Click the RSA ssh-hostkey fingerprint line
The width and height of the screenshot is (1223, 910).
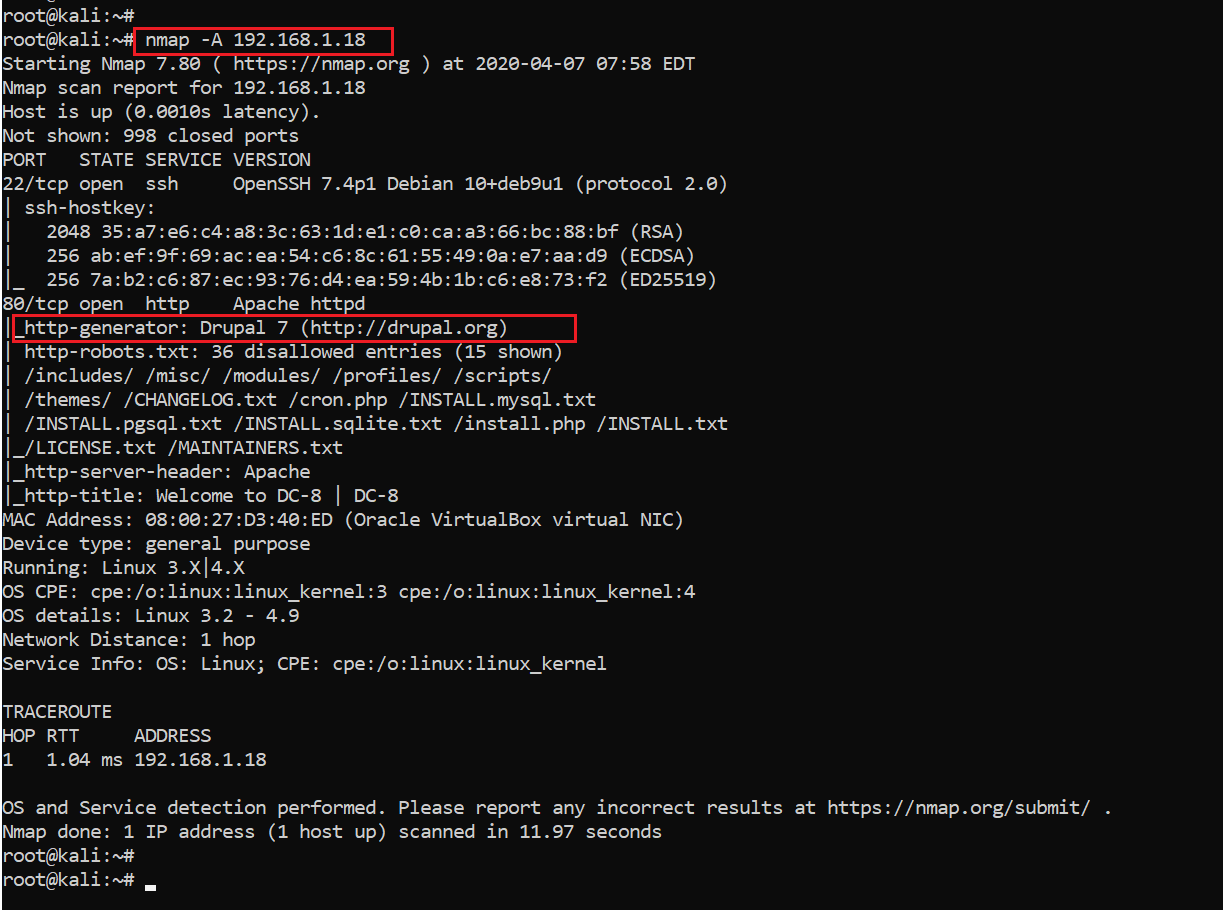pos(364,232)
